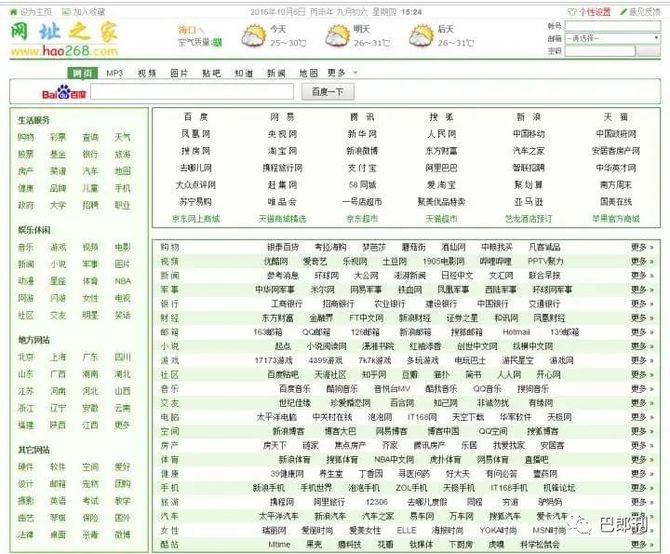The image size is (670, 554).
Task: Switch to the 地图 search tab
Action: (x=309, y=73)
